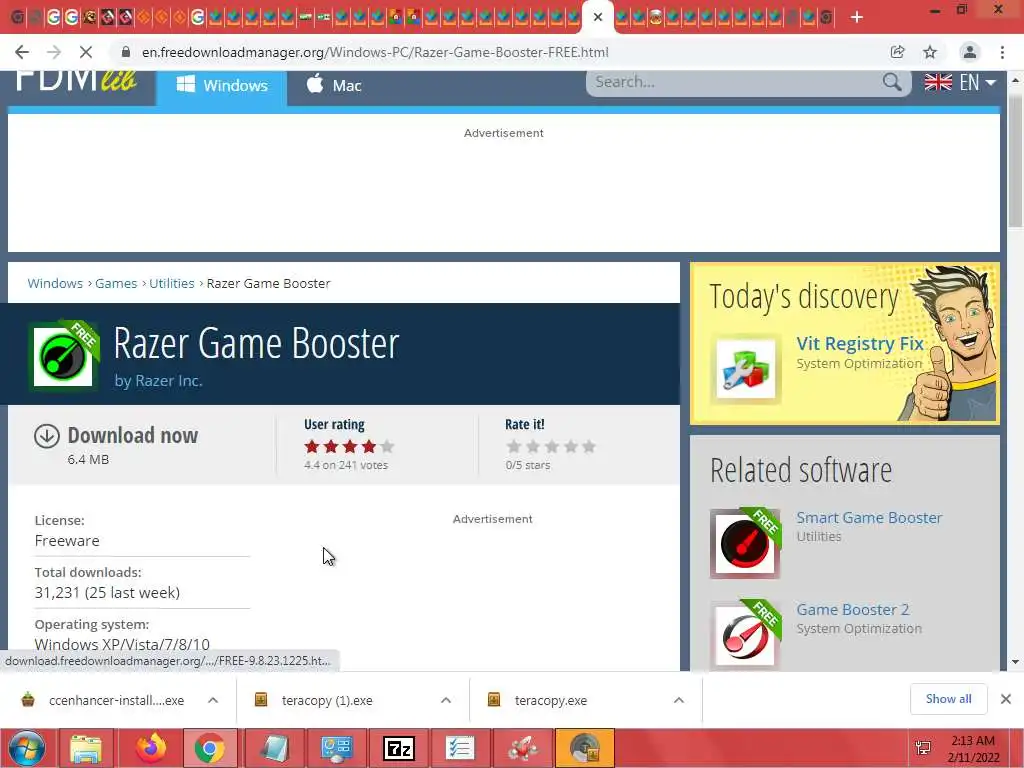
Task: Click the Game Booster 2 icon
Action: tap(745, 635)
